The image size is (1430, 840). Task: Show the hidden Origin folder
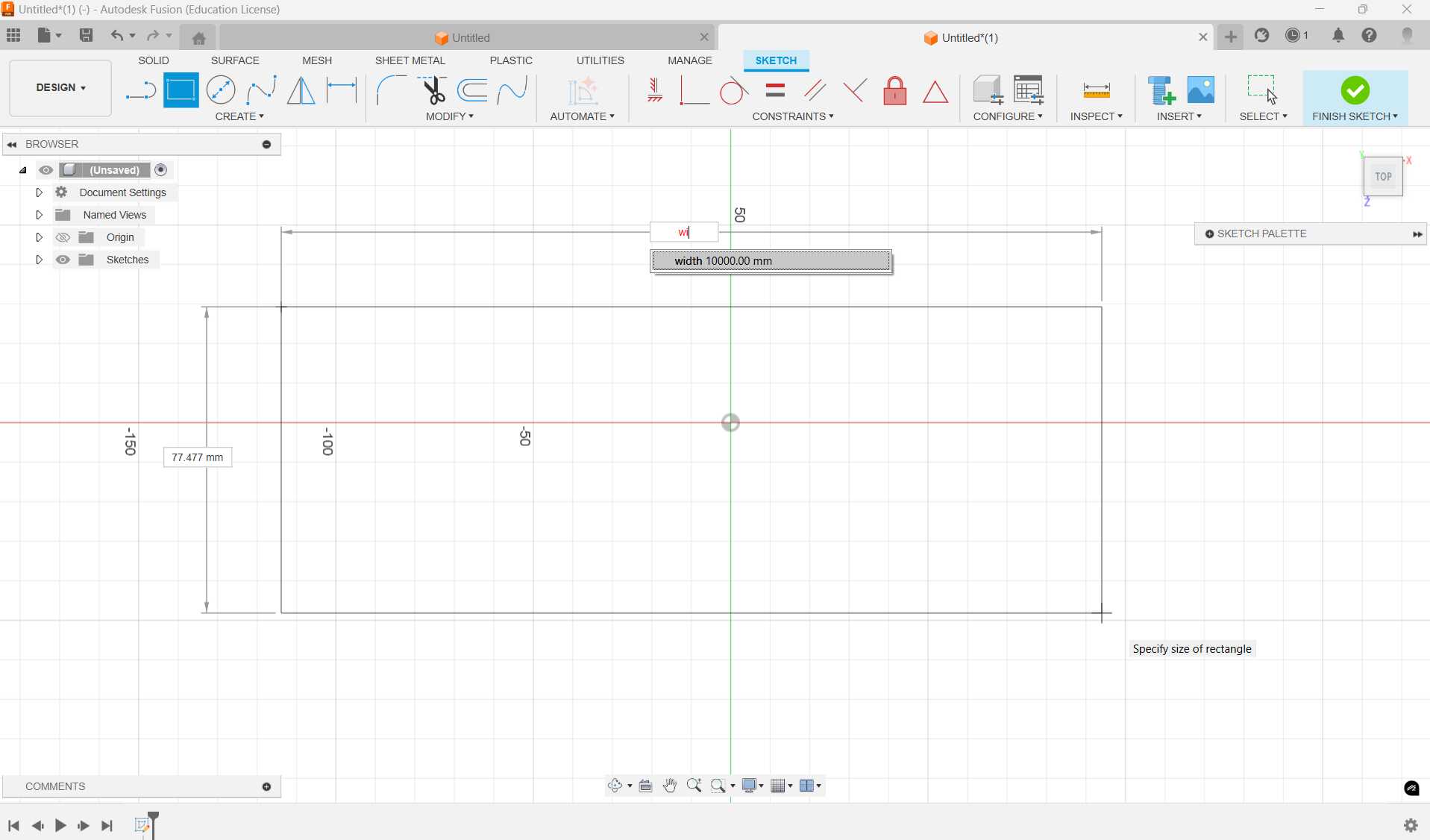click(63, 237)
